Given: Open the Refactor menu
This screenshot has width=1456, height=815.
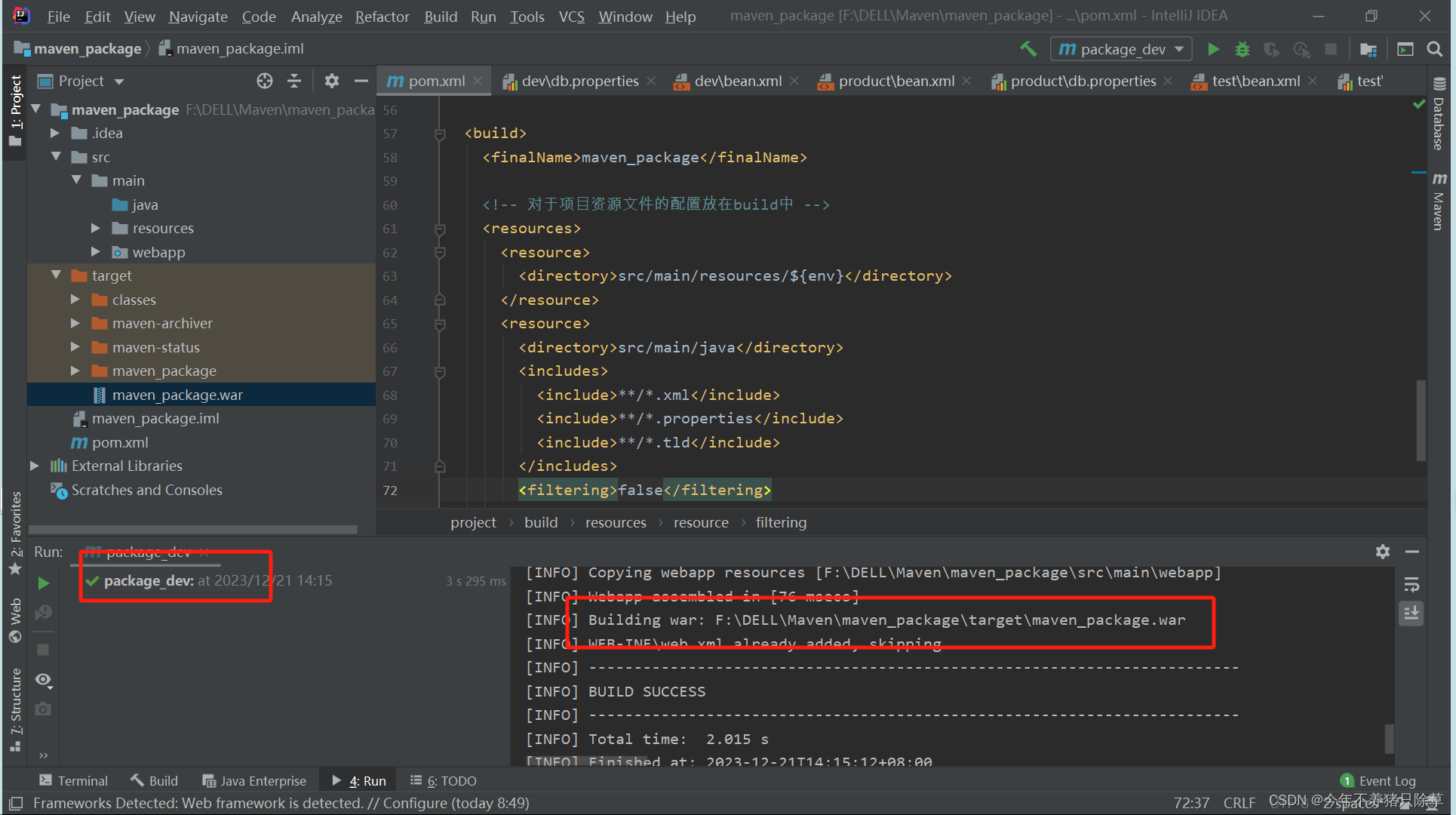Looking at the screenshot, I should point(382,17).
